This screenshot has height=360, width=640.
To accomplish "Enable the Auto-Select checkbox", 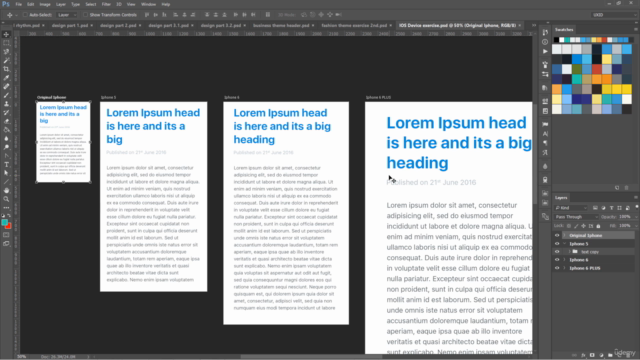I will 25,15.
